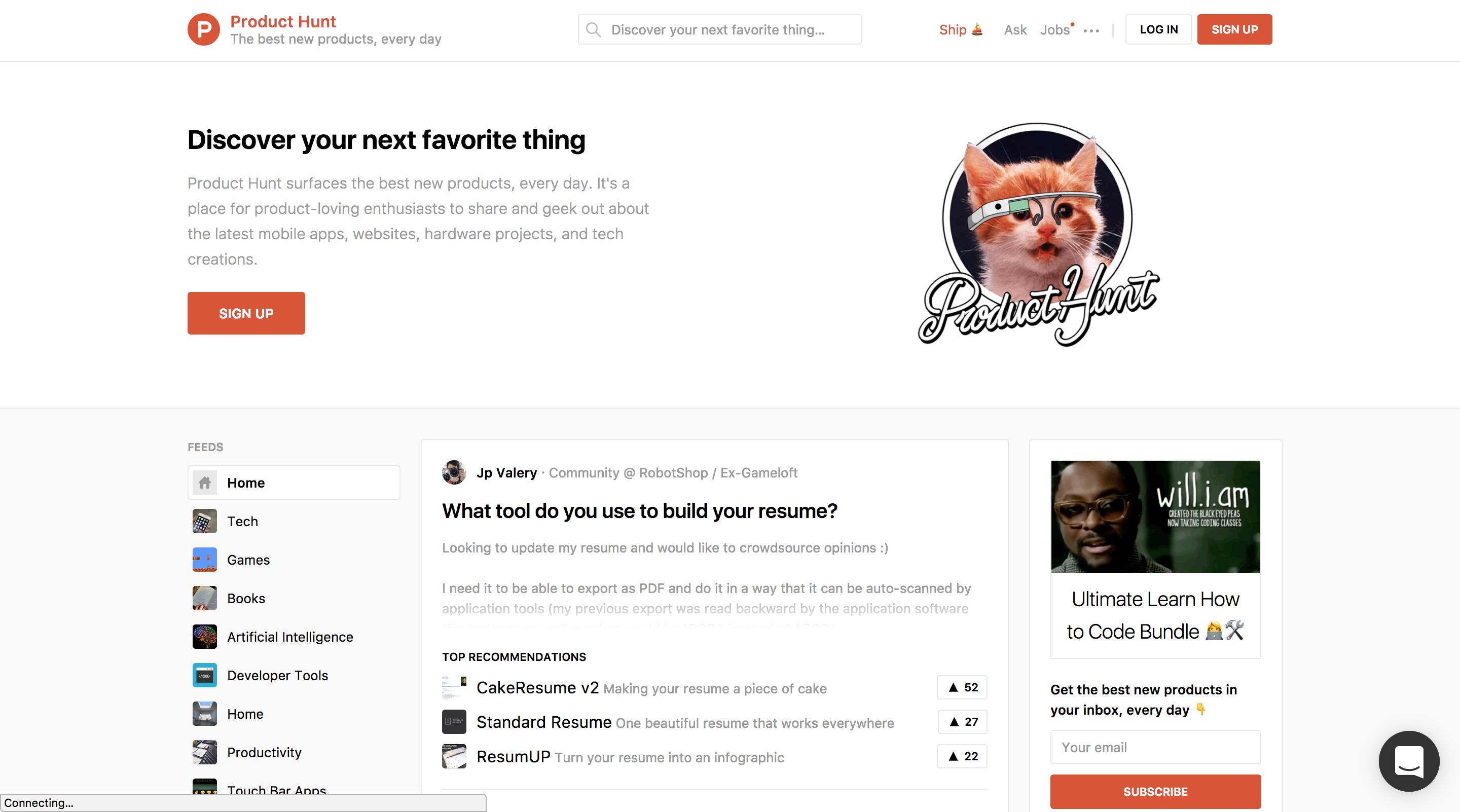The image size is (1460, 812).
Task: Focus the Your email input field
Action: (1155, 748)
